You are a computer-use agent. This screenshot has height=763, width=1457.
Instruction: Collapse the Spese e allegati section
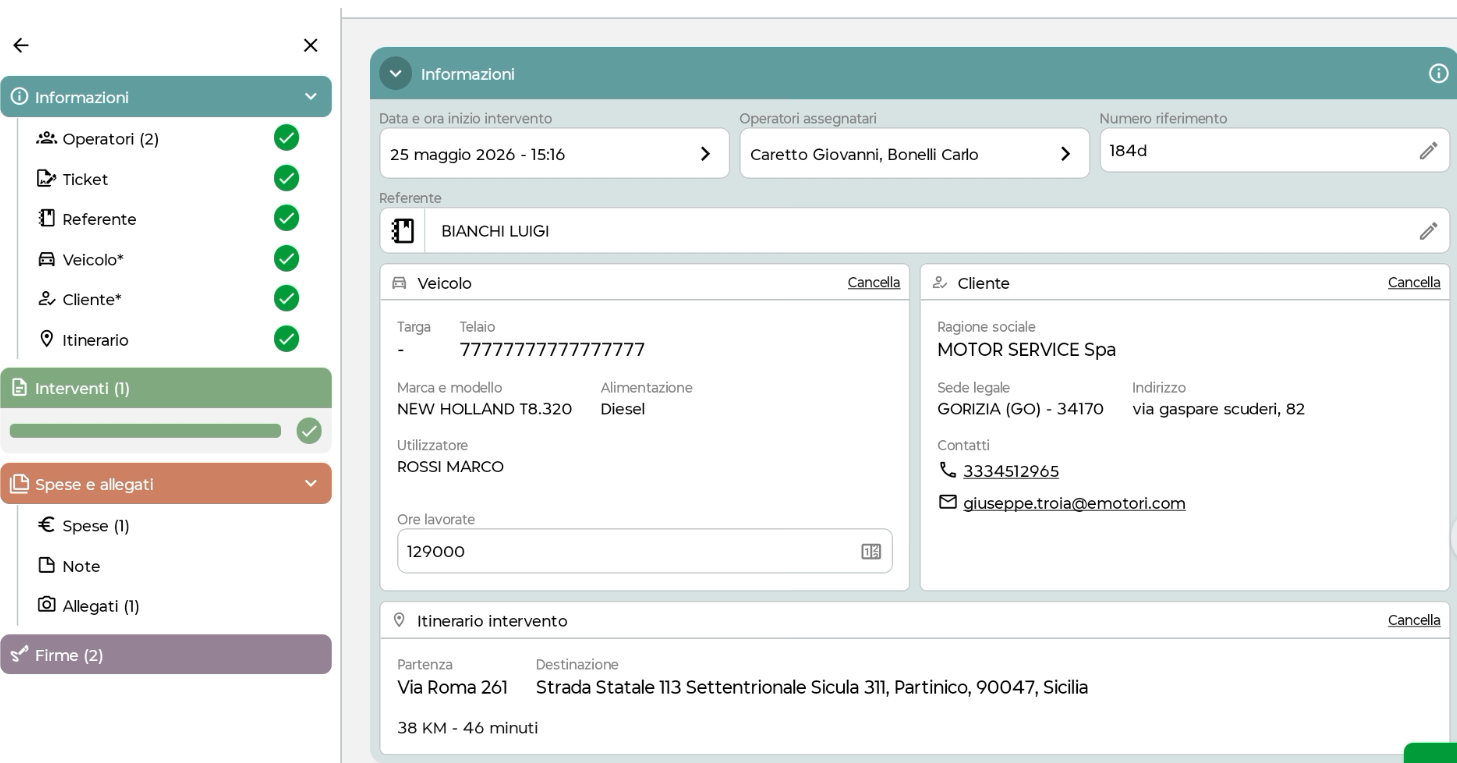[x=310, y=483]
